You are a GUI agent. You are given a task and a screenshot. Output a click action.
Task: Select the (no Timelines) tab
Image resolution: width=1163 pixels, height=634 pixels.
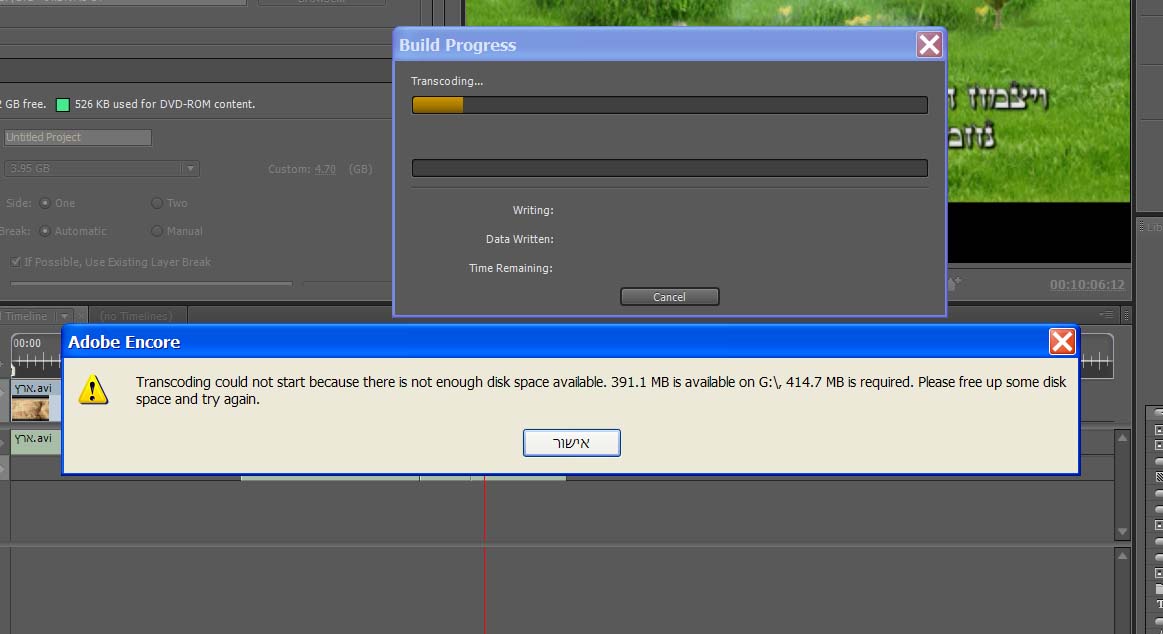pos(136,316)
